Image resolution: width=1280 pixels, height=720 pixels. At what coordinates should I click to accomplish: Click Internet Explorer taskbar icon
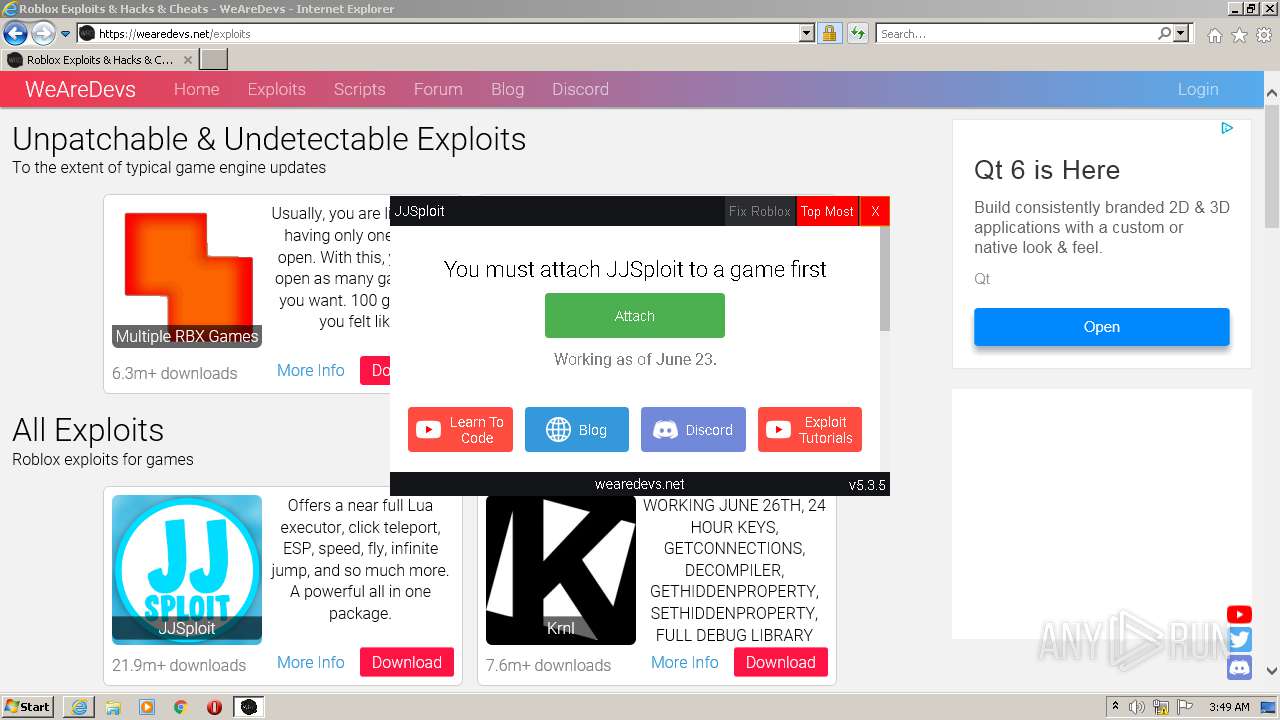coord(79,707)
